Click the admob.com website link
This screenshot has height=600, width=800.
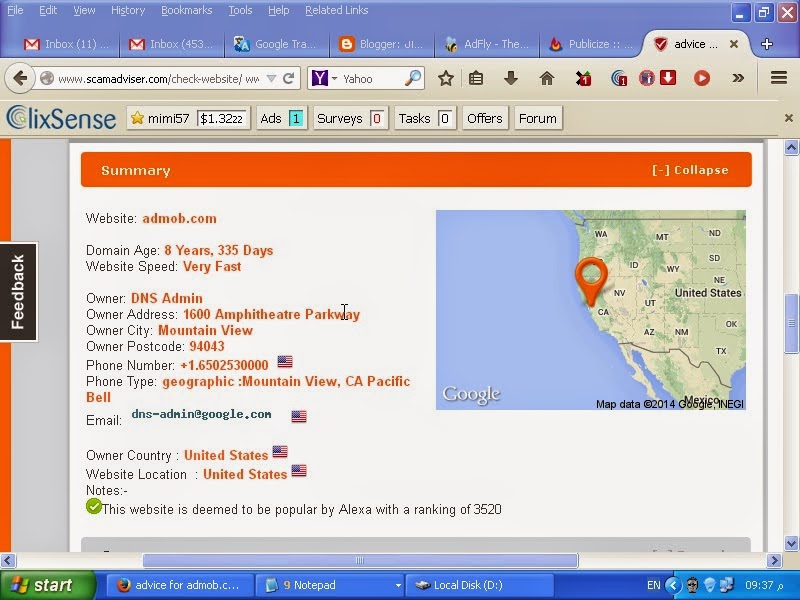[179, 218]
